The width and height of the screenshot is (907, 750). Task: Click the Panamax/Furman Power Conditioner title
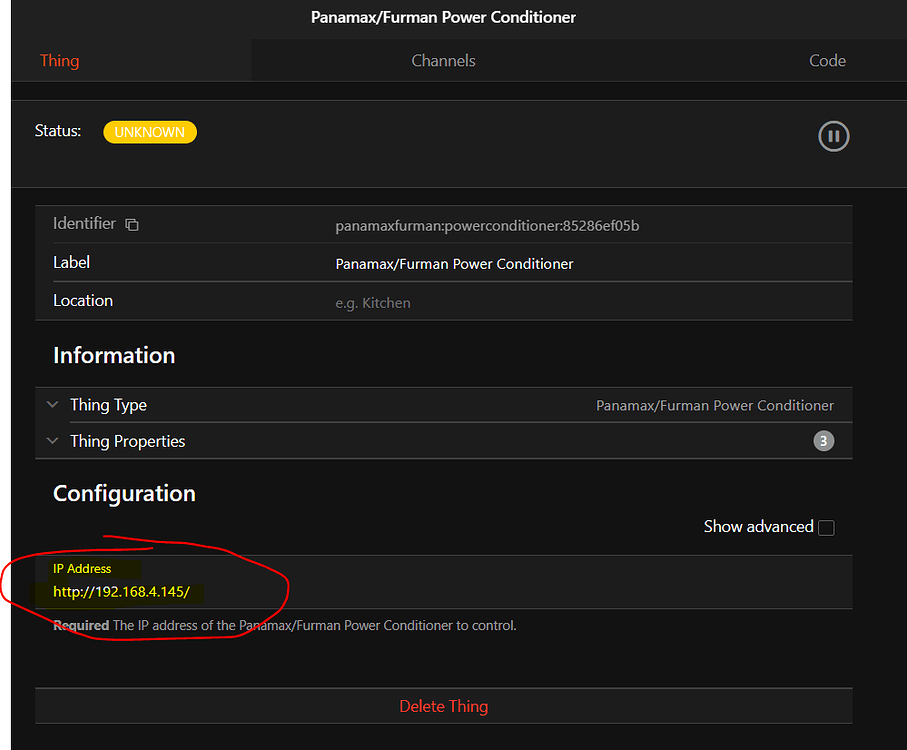443,17
